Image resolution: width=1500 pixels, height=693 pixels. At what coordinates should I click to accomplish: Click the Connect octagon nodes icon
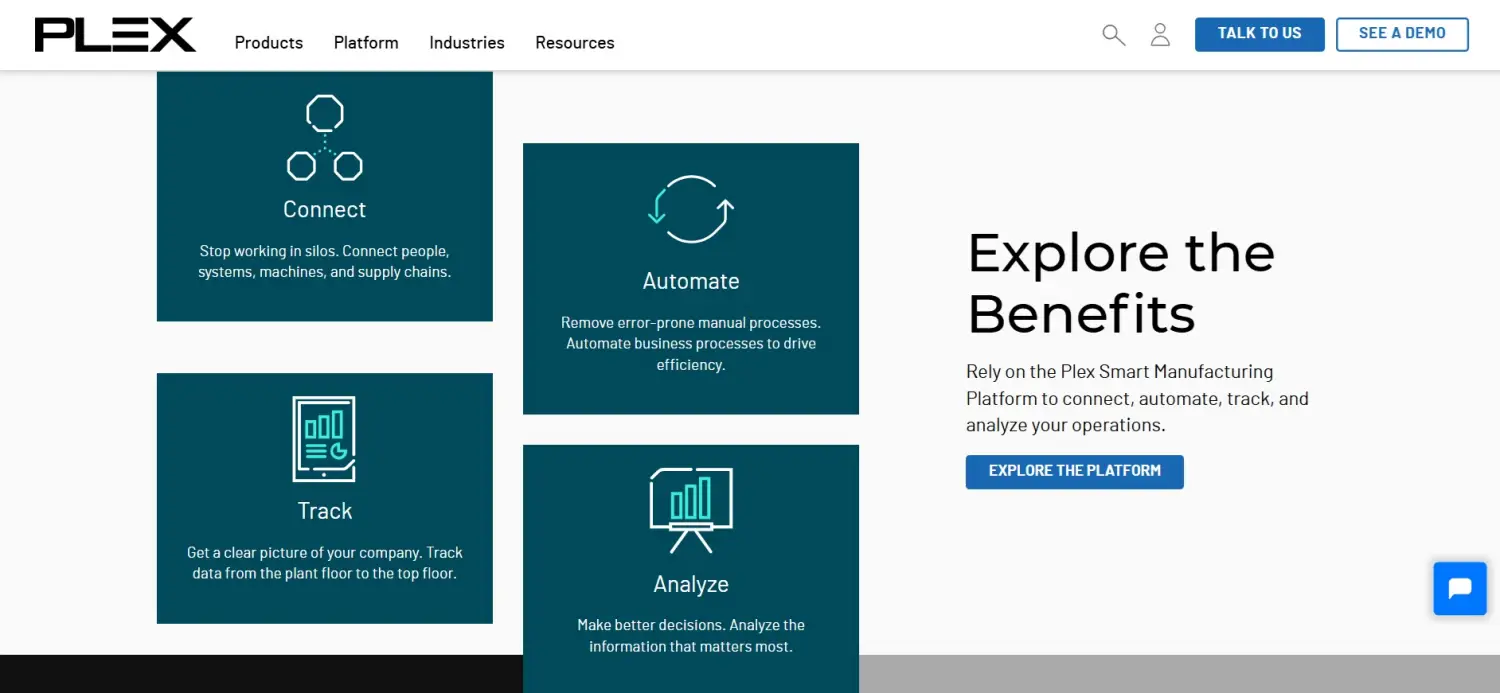(x=324, y=138)
